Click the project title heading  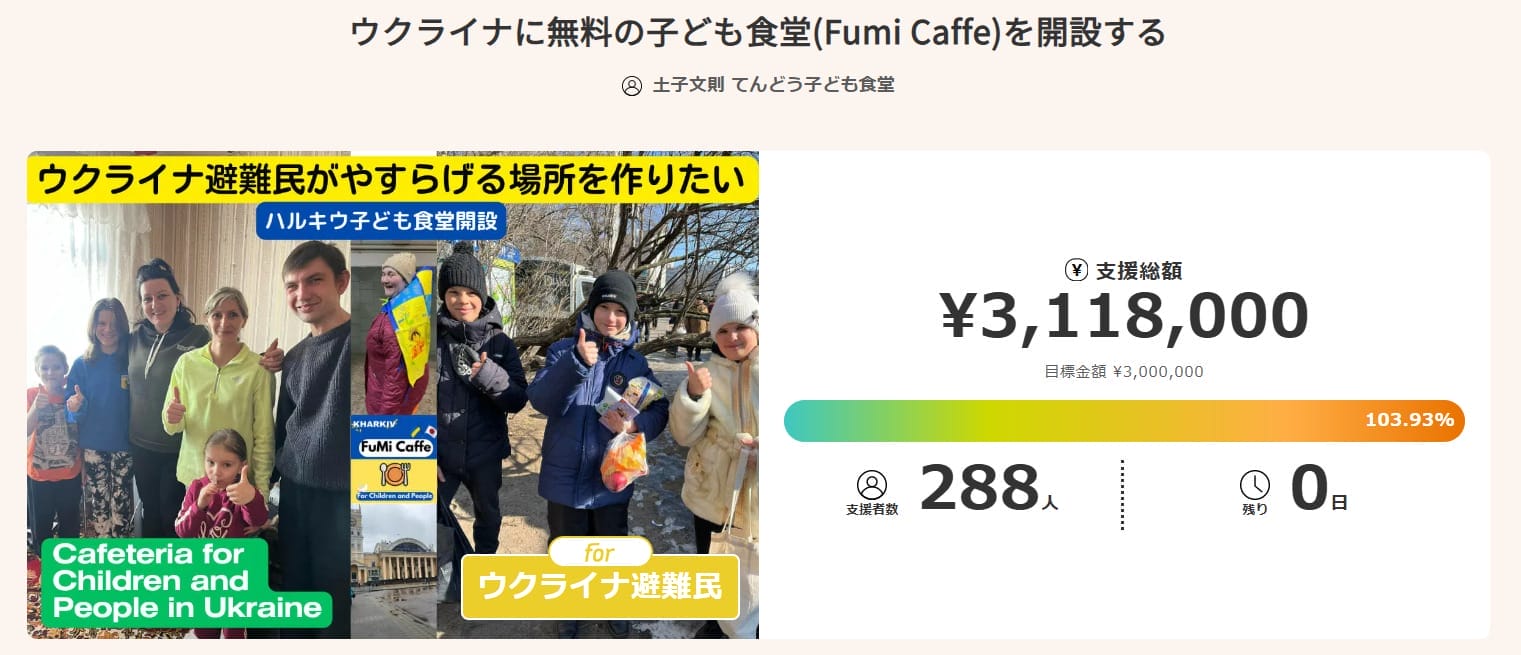pos(758,33)
